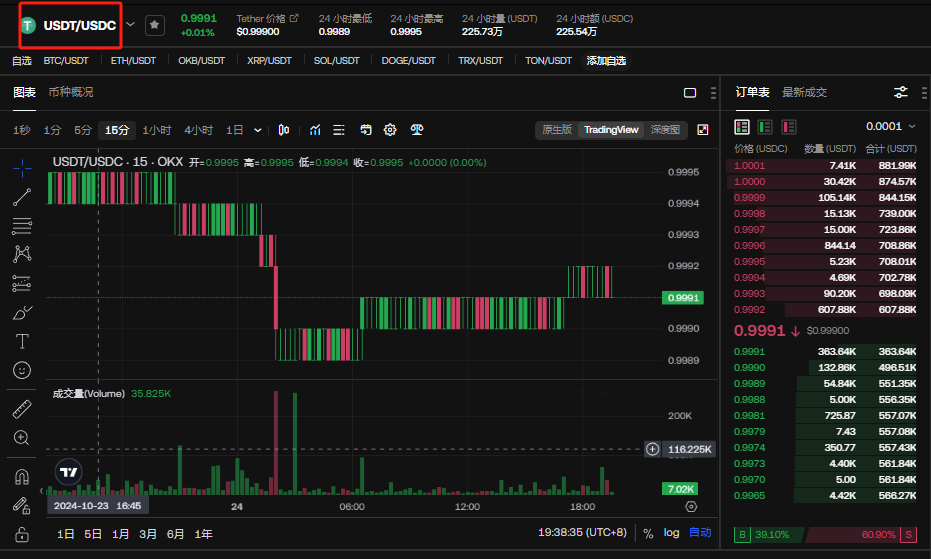This screenshot has height=559, width=931.
Task: Open the 0.0001 price precision dropdown
Action: pos(891,127)
